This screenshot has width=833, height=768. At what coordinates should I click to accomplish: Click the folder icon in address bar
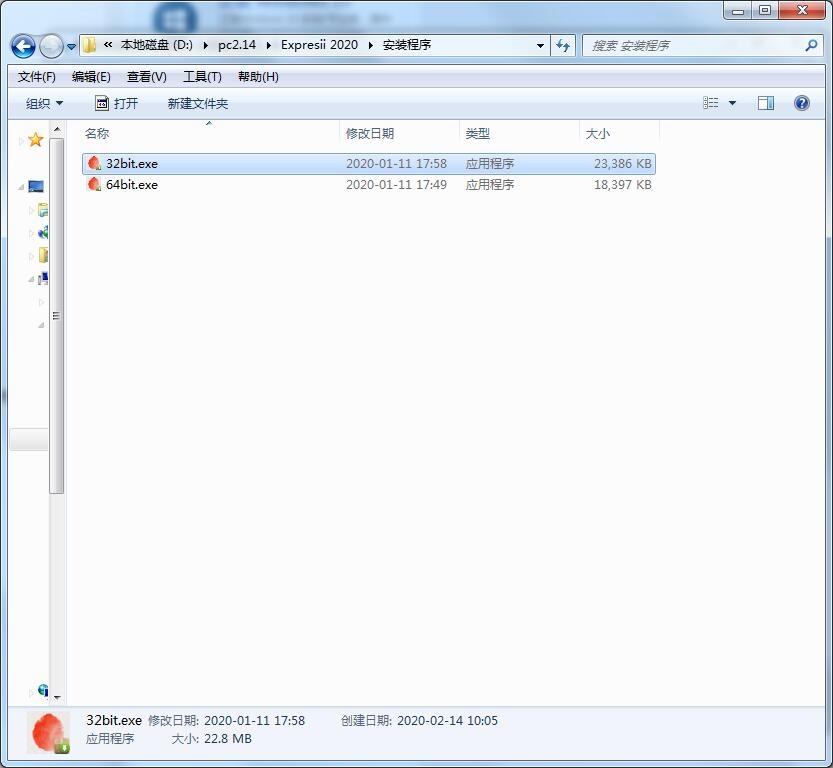[x=89, y=45]
